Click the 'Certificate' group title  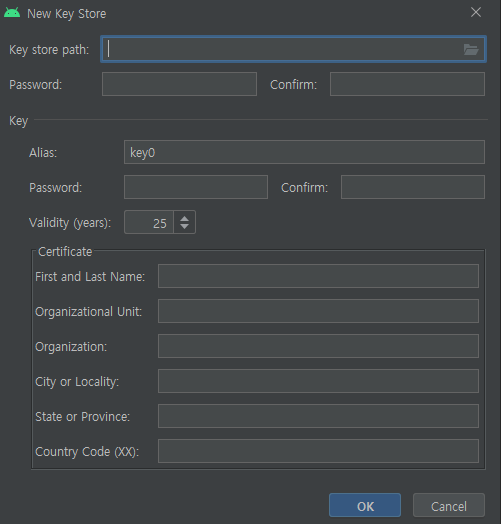(x=65, y=252)
